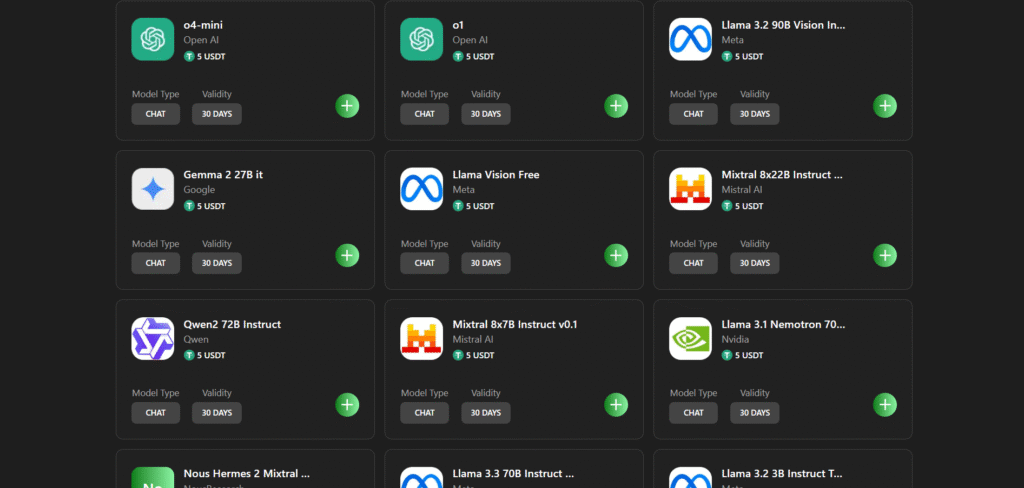Add Gemma 2 27B it with plus
The image size is (1024, 488).
click(347, 255)
